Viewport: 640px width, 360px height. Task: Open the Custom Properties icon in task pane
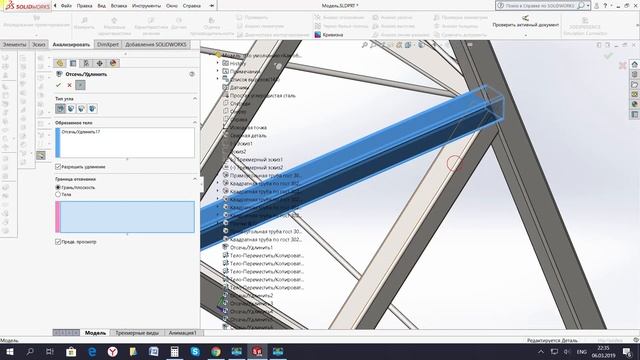635,114
